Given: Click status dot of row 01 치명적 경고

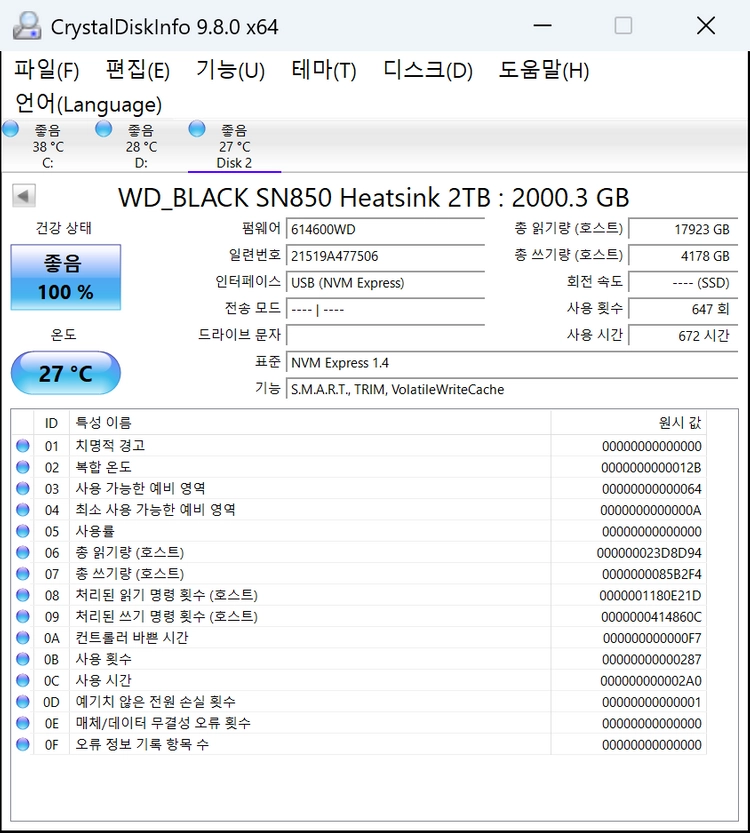Looking at the screenshot, I should [x=23, y=446].
